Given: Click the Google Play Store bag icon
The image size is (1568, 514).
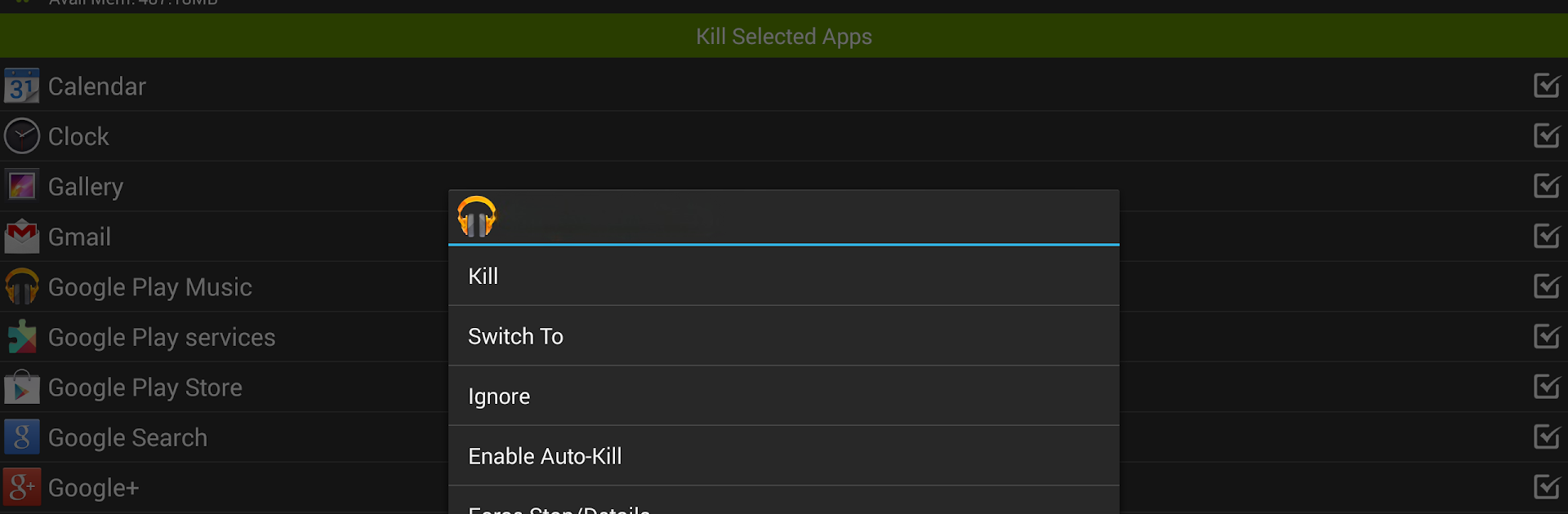Looking at the screenshot, I should point(21,387).
